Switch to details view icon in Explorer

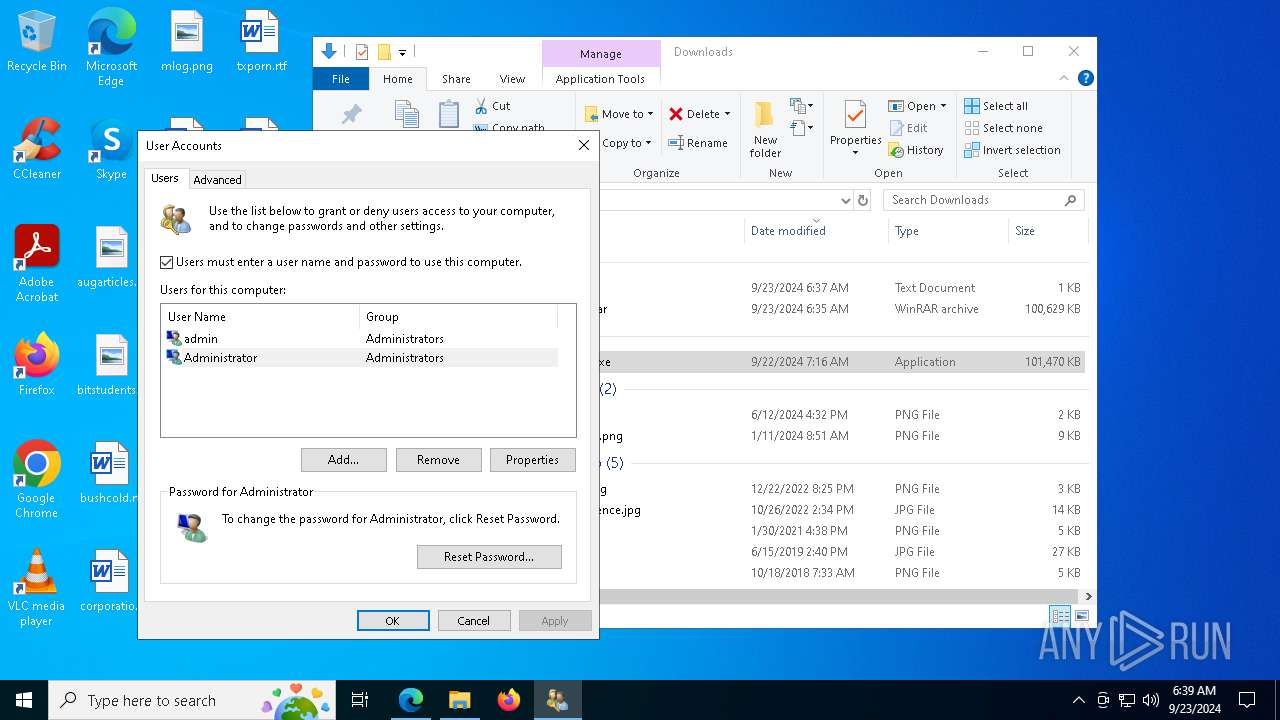coord(1060,616)
